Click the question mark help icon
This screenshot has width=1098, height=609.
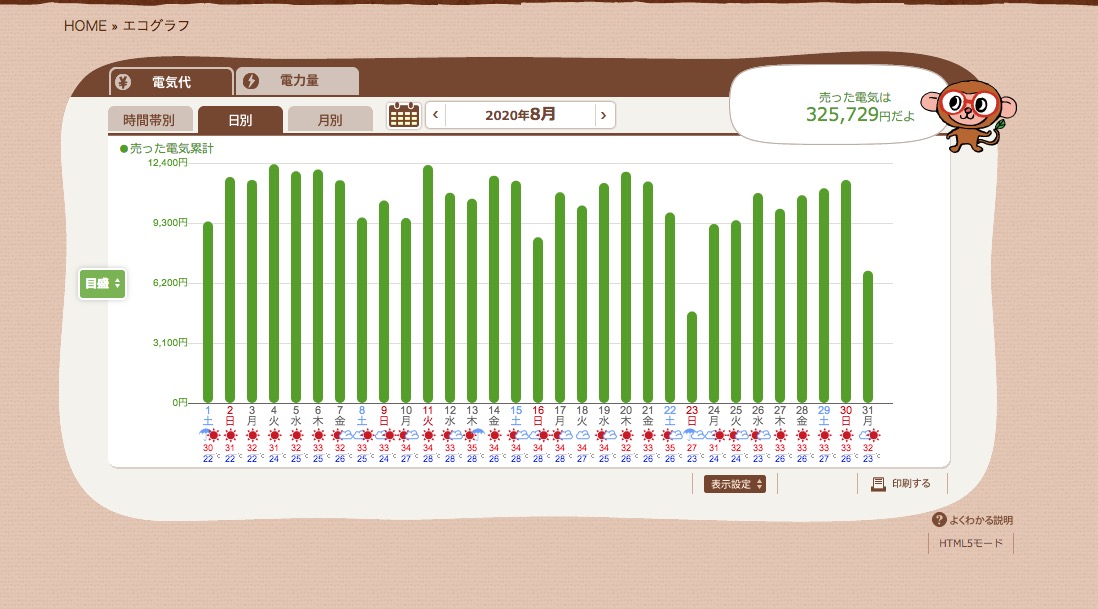pos(939,520)
